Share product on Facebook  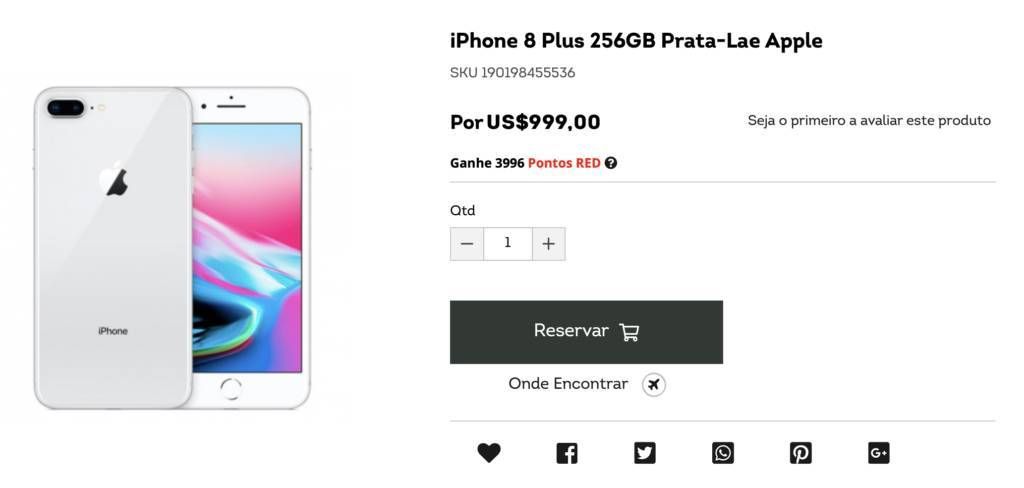[567, 453]
